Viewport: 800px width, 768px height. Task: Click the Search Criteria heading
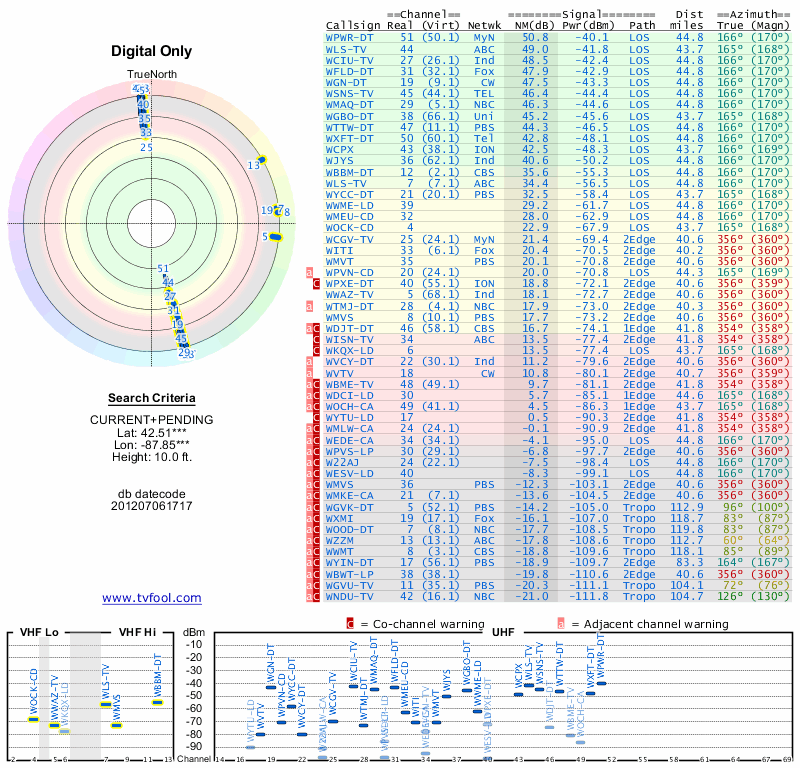point(152,398)
